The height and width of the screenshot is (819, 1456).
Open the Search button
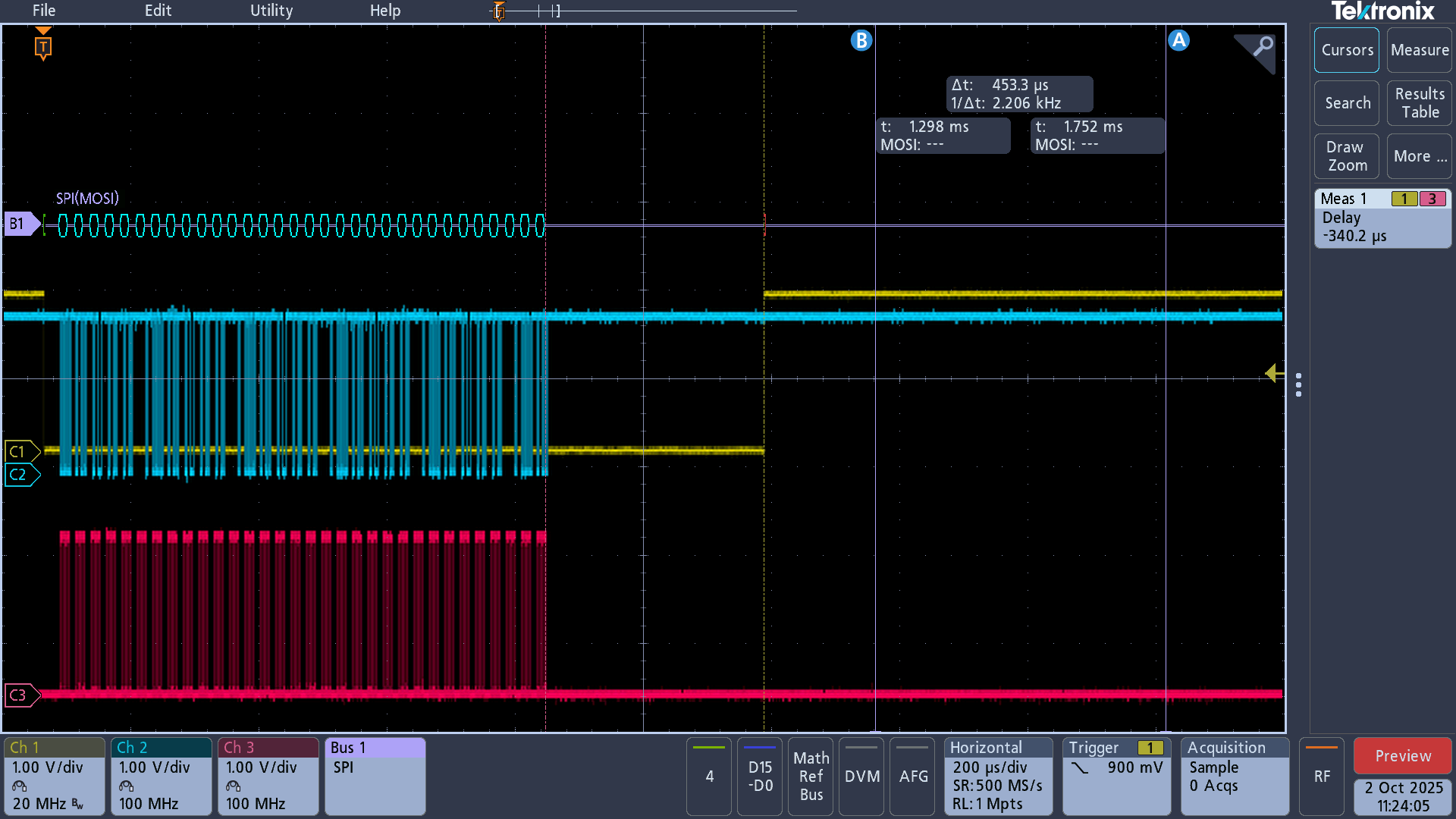(x=1347, y=103)
